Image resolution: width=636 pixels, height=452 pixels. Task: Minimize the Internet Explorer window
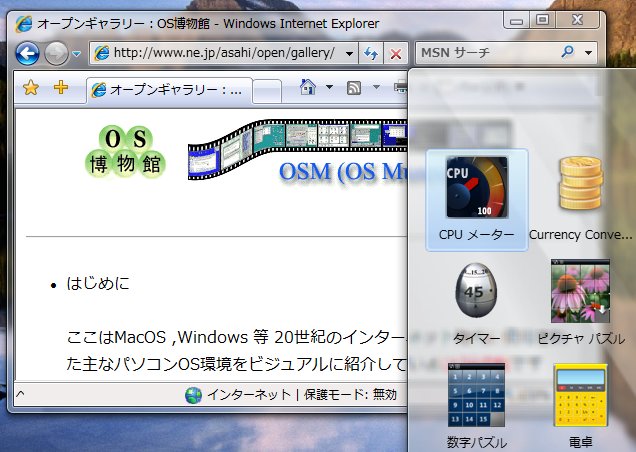pos(516,20)
